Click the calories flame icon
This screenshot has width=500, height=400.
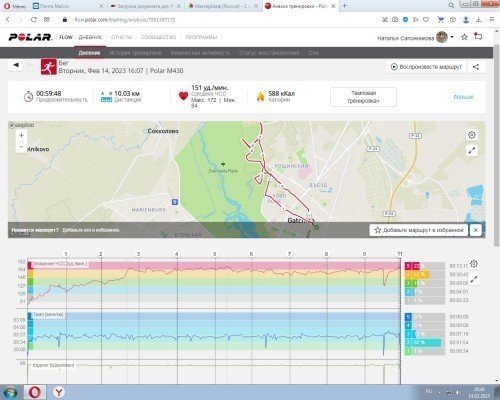pyautogui.click(x=260, y=96)
